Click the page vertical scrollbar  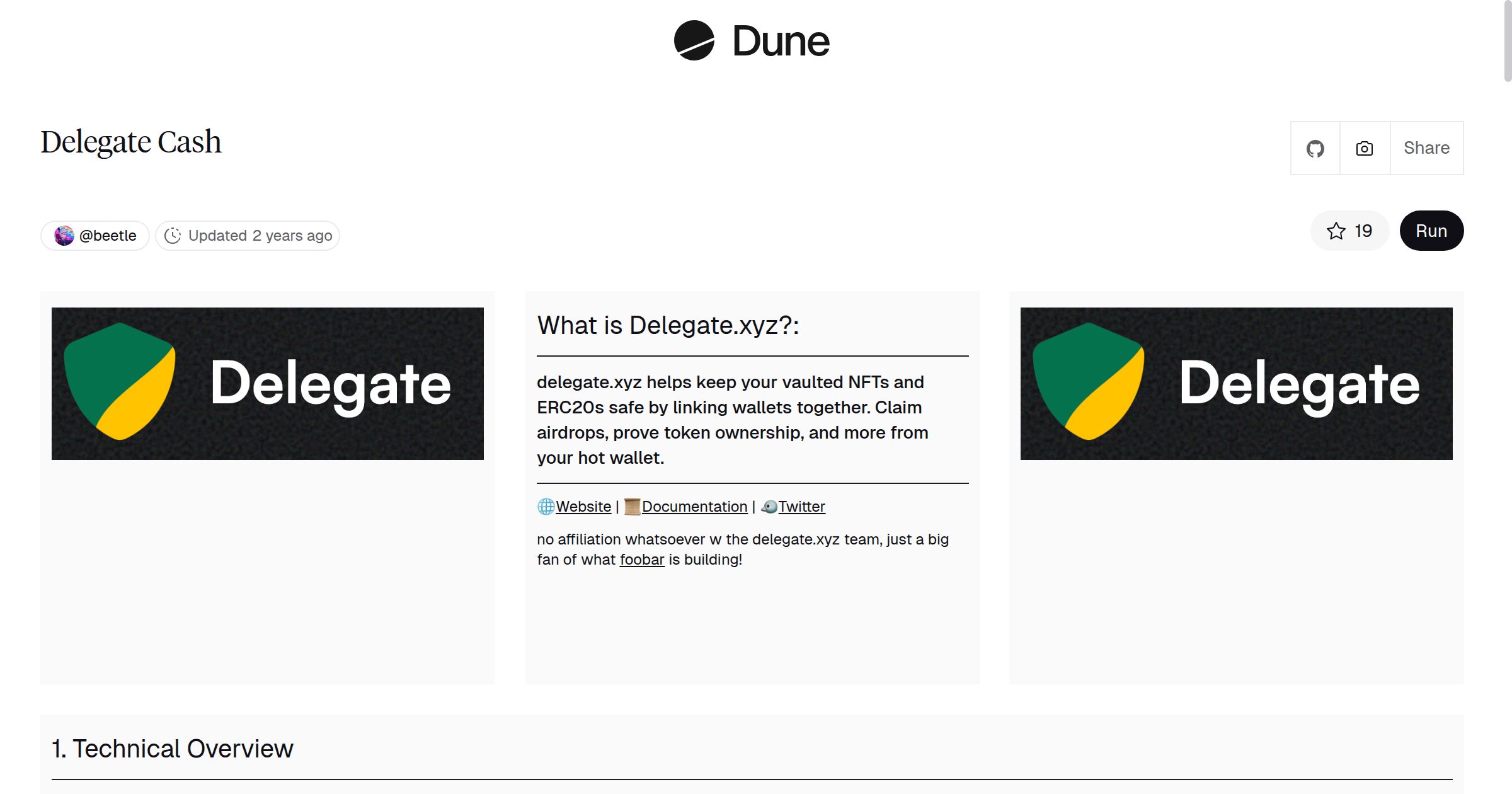(1507, 42)
